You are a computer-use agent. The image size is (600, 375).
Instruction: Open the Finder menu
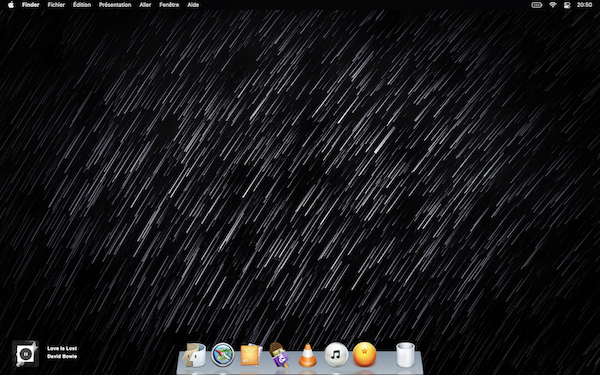point(31,5)
